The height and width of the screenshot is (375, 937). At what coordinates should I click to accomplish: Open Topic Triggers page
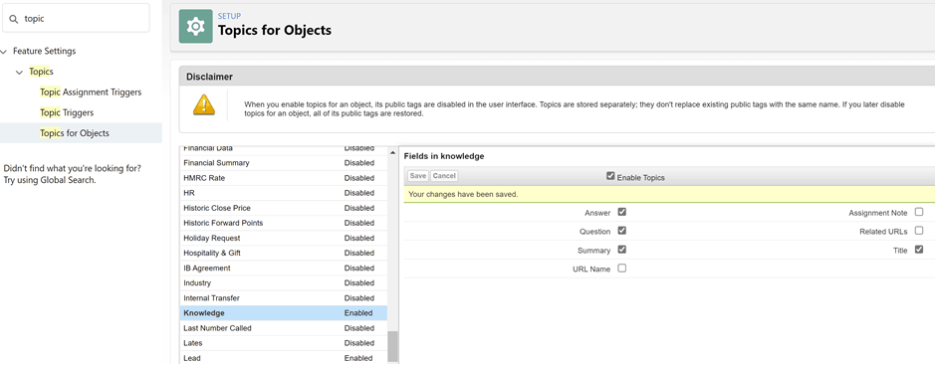click(x=67, y=112)
